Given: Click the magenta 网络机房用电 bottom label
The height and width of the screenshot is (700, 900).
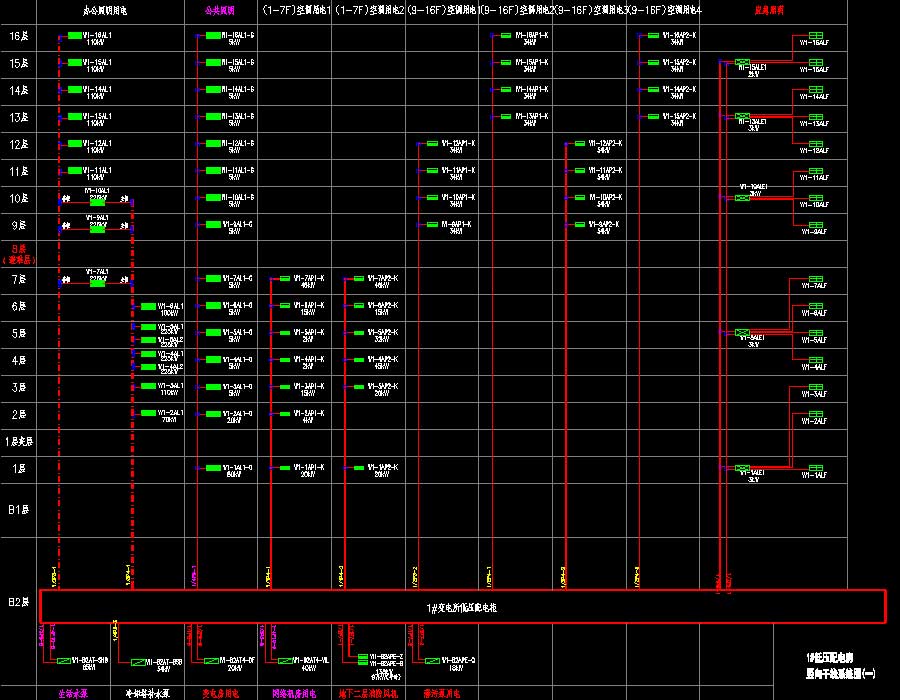Looking at the screenshot, I should [x=294, y=693].
